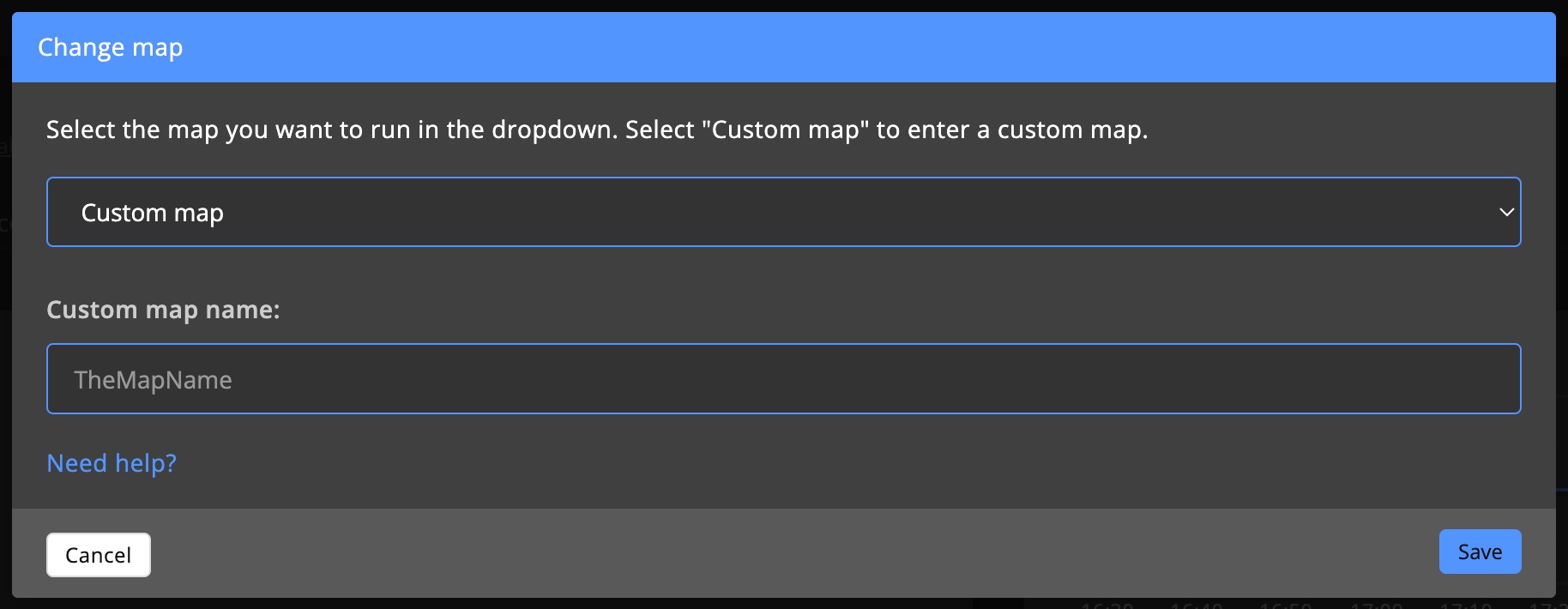This screenshot has width=1568, height=609.
Task: Click the "Custom map name:" label
Action: [163, 310]
